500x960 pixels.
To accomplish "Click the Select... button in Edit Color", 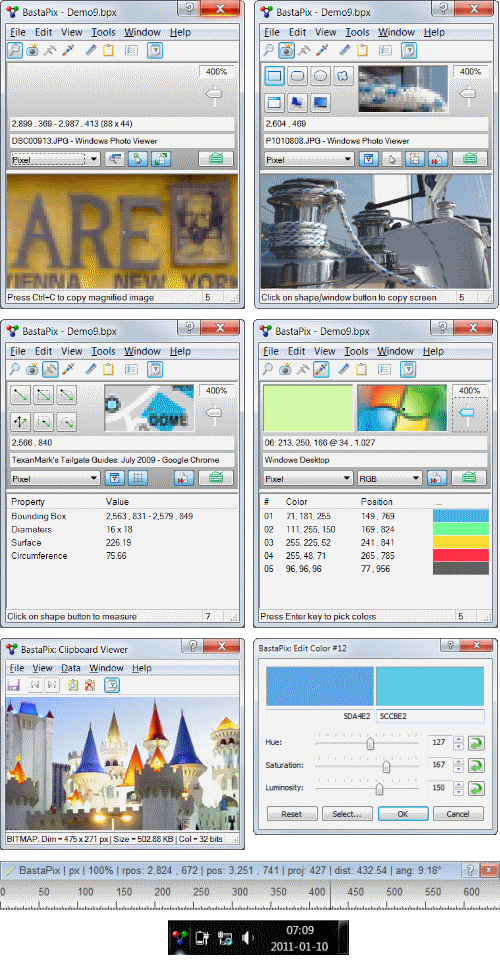I will click(x=347, y=814).
